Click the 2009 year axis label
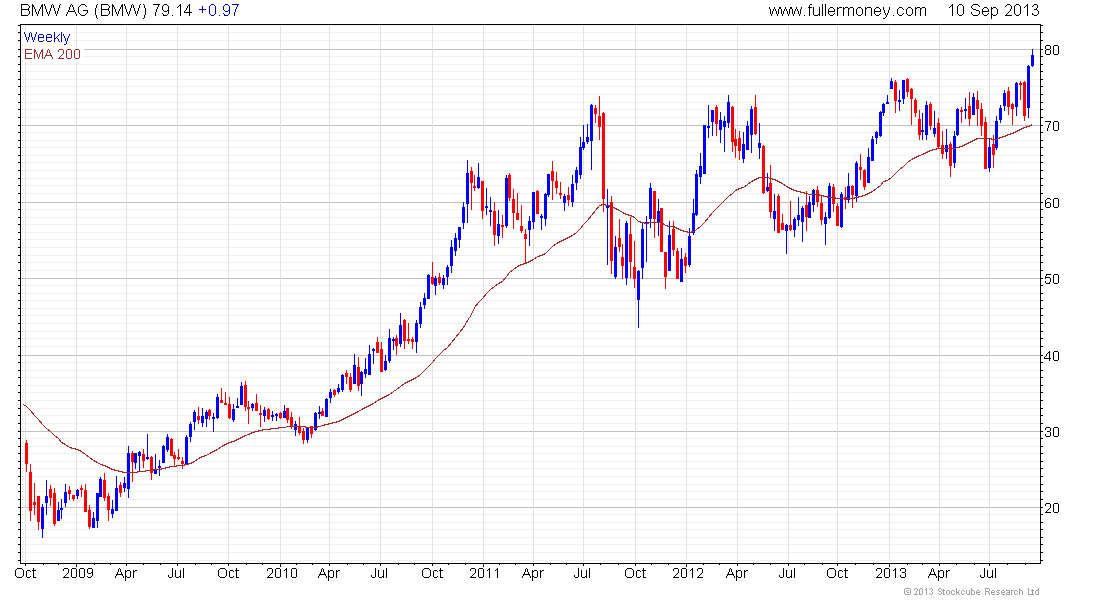1100x600 pixels. coord(78,573)
